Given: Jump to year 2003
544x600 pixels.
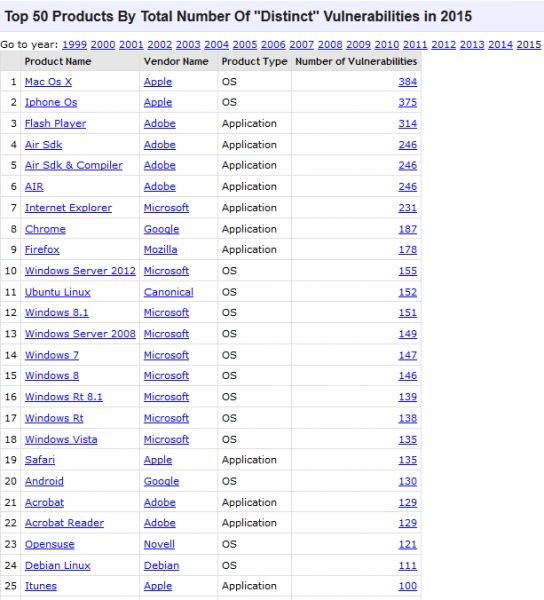Looking at the screenshot, I should 188,45.
